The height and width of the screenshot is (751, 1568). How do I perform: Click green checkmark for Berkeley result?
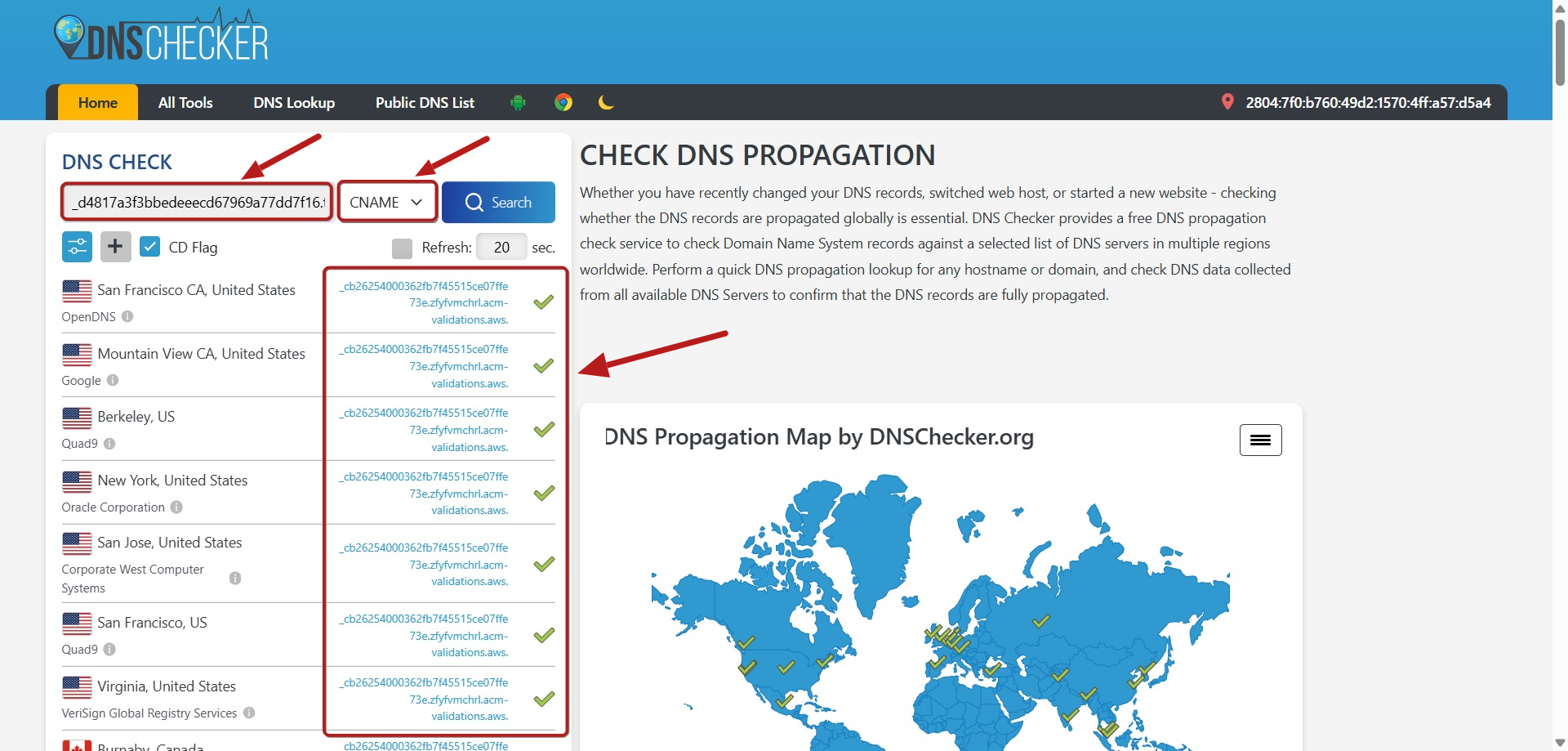[544, 430]
